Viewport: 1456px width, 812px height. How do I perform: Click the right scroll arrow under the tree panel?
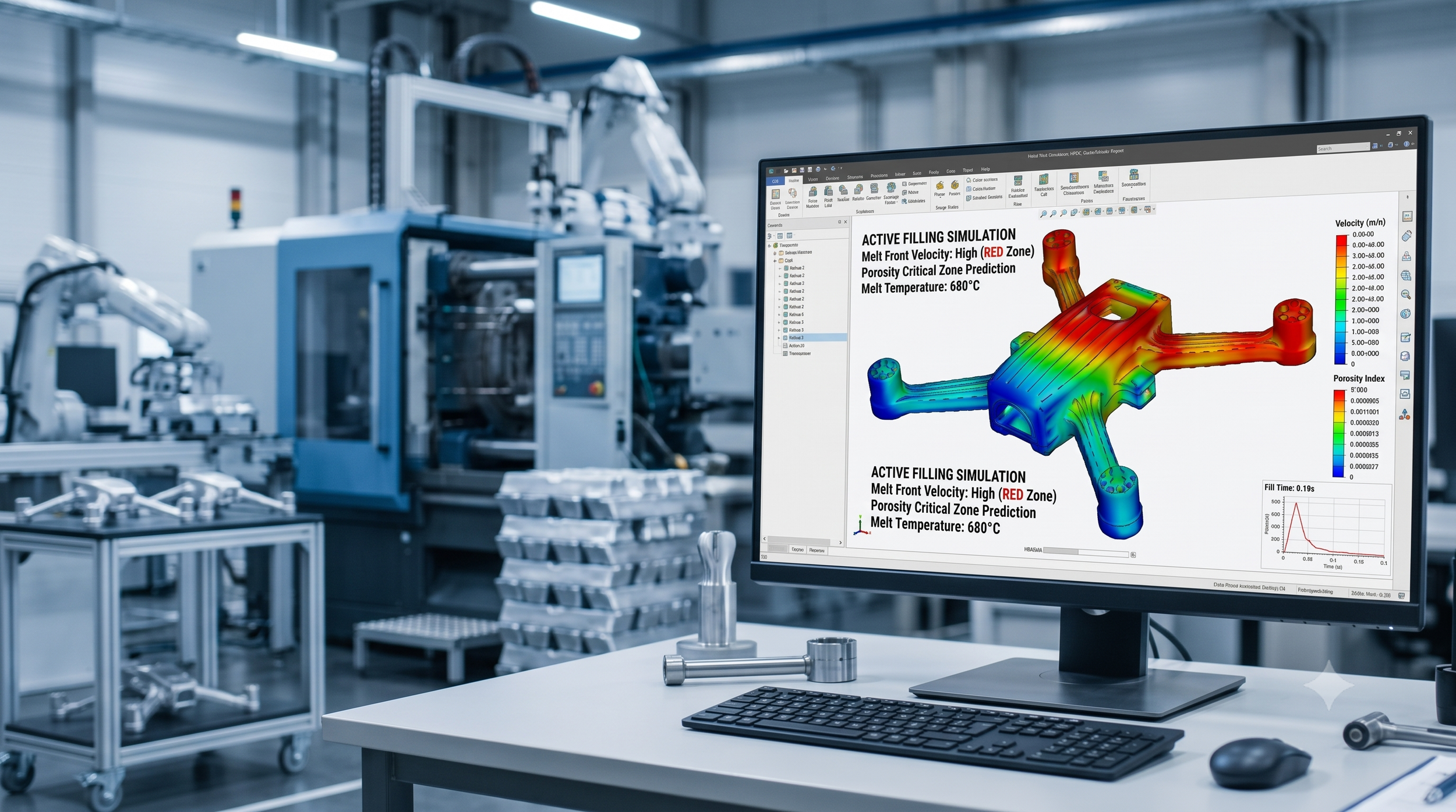tap(840, 542)
